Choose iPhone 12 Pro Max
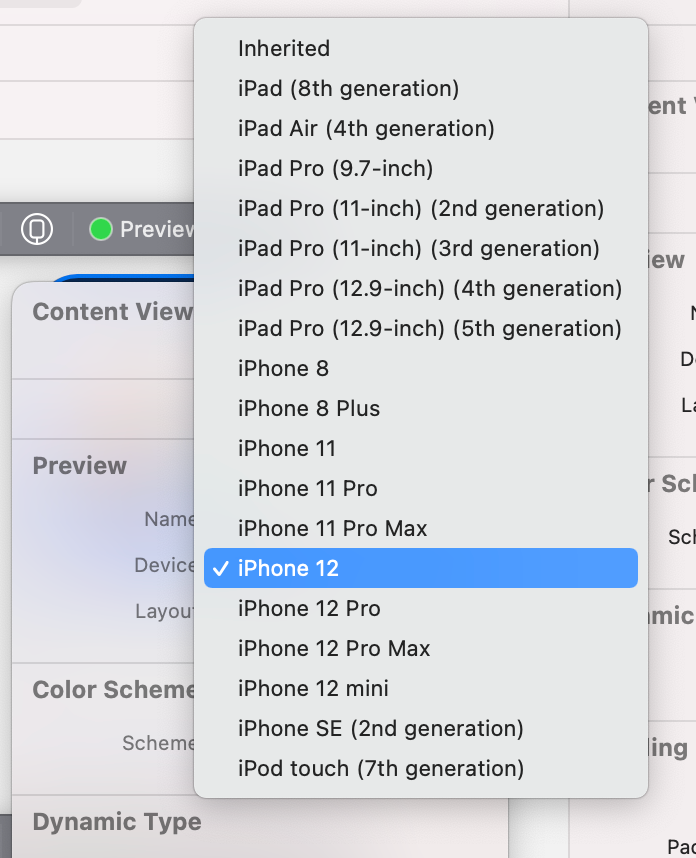696x858 pixels. point(334,648)
